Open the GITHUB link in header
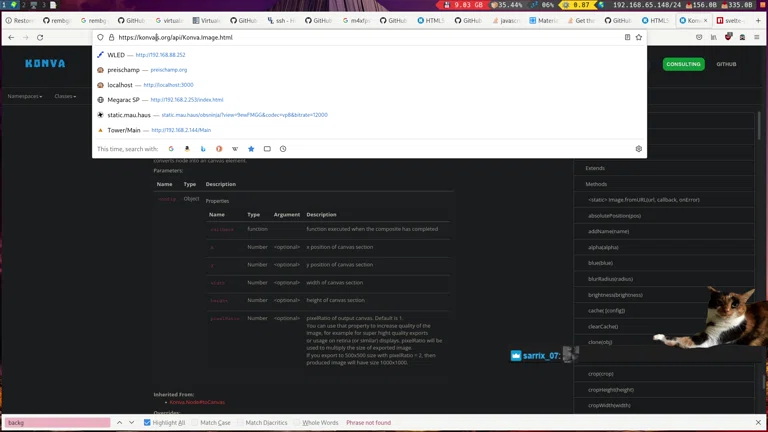Viewport: 768px width, 432px height. (x=726, y=64)
